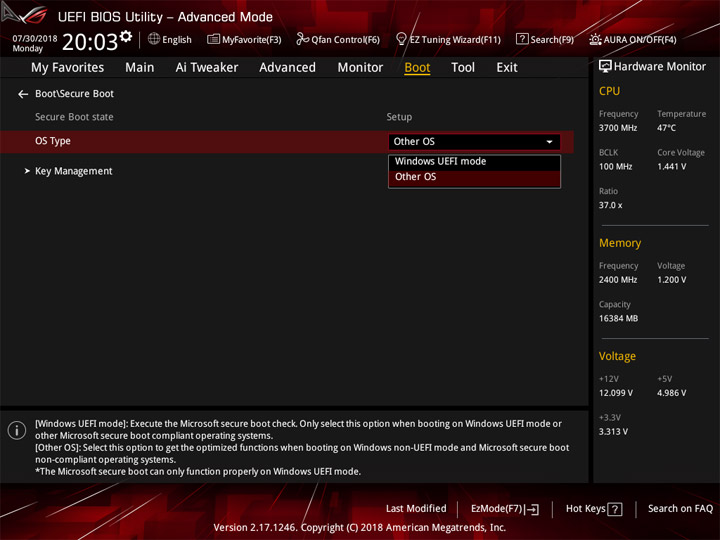Click the Hardware Monitor screen icon

click(x=605, y=67)
